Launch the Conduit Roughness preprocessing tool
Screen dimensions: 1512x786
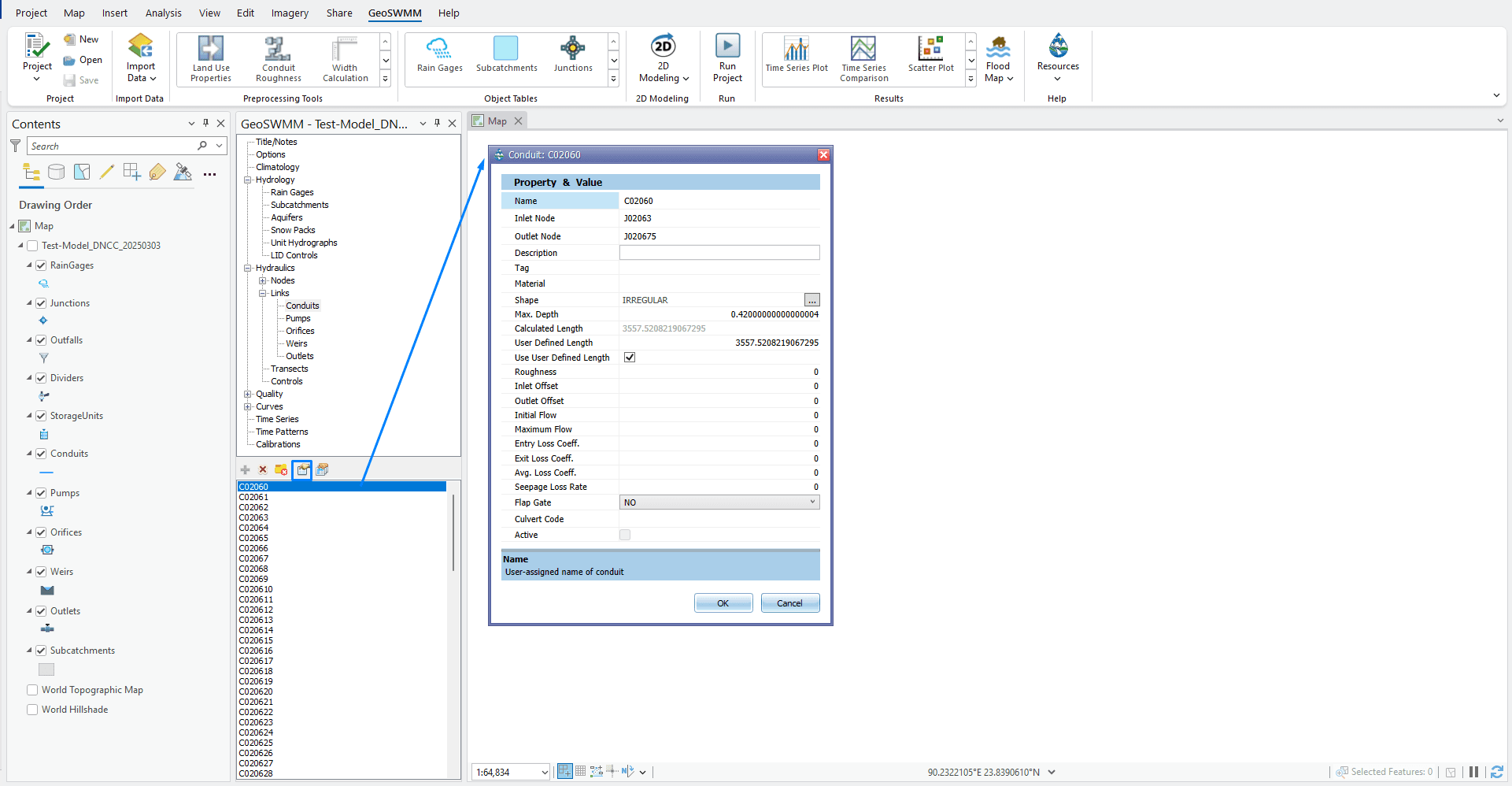277,57
